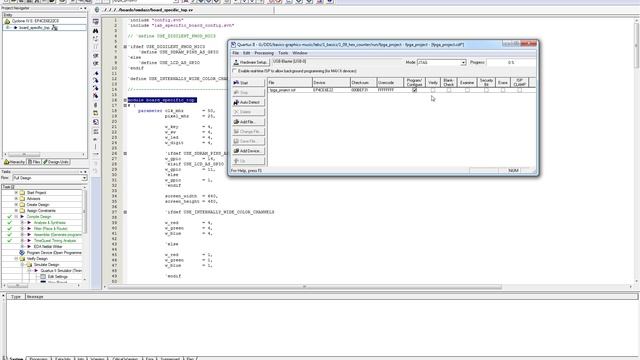640x360 pixels.
Task: Click the Message column header in messages pane
Action: (331, 297)
